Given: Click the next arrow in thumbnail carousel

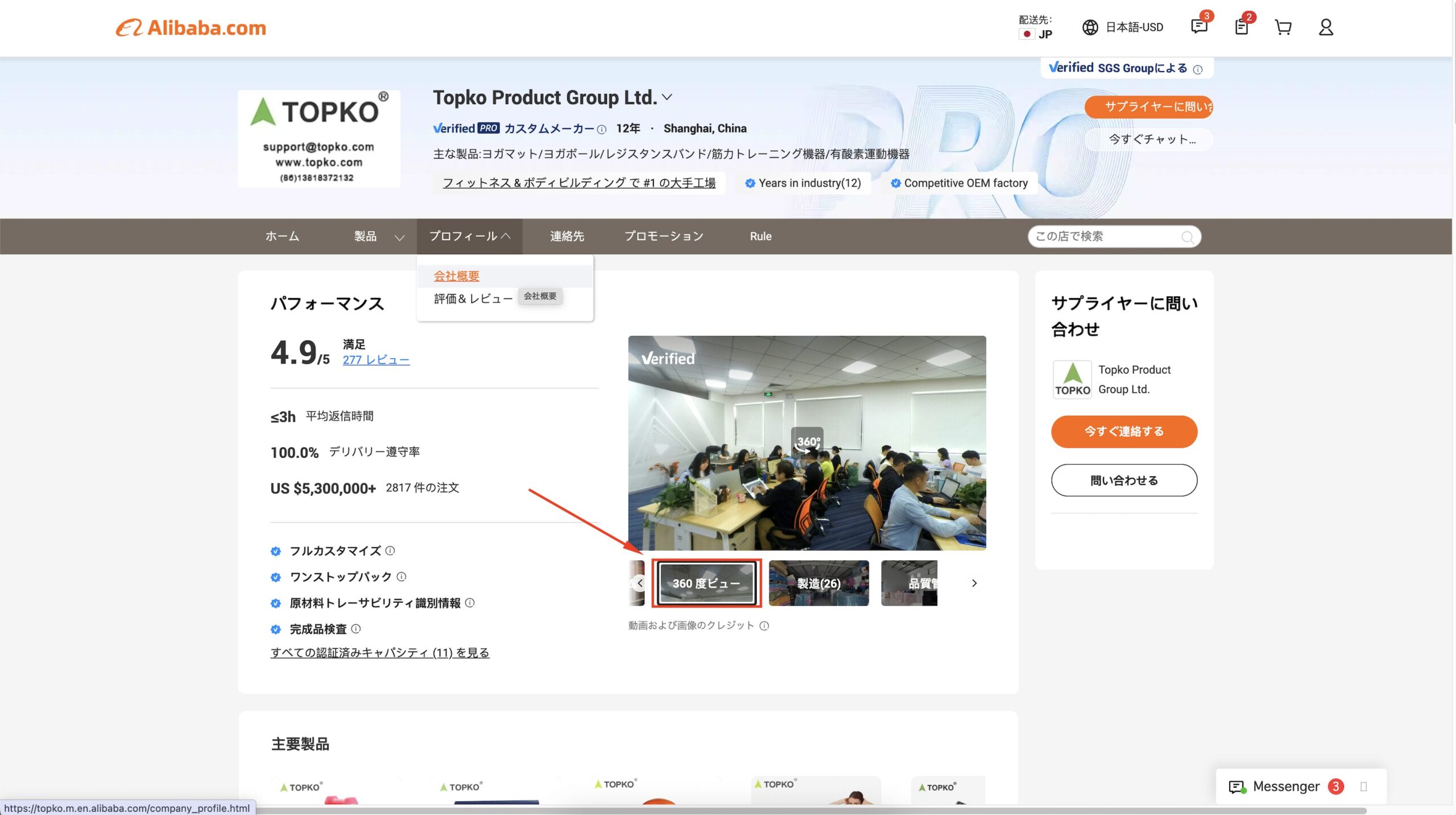Looking at the screenshot, I should point(974,583).
